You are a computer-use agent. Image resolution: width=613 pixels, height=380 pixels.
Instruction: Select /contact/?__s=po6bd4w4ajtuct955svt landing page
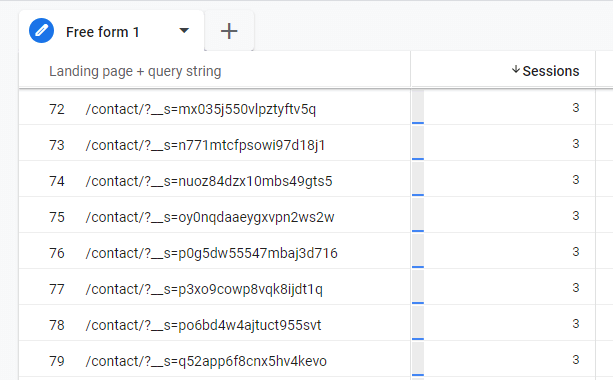point(203,325)
